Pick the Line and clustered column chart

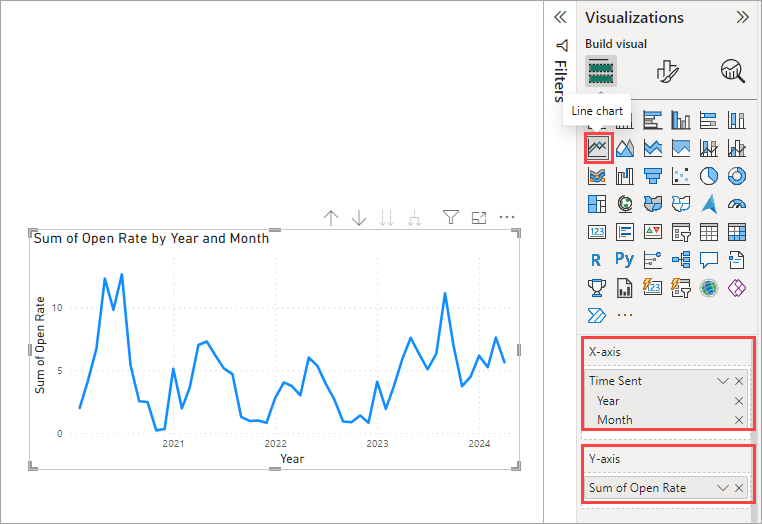point(737,148)
